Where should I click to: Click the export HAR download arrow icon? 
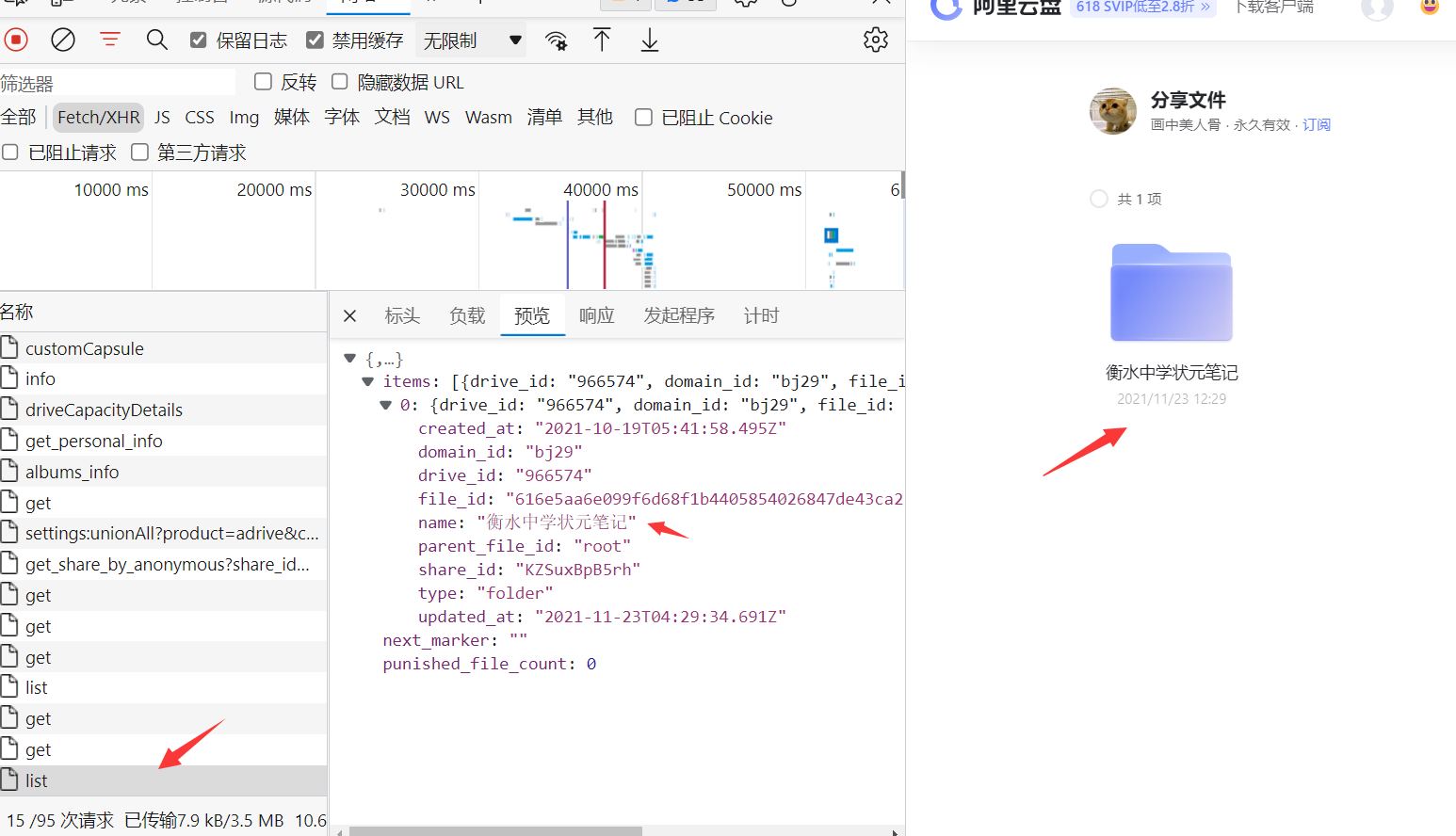tap(650, 40)
